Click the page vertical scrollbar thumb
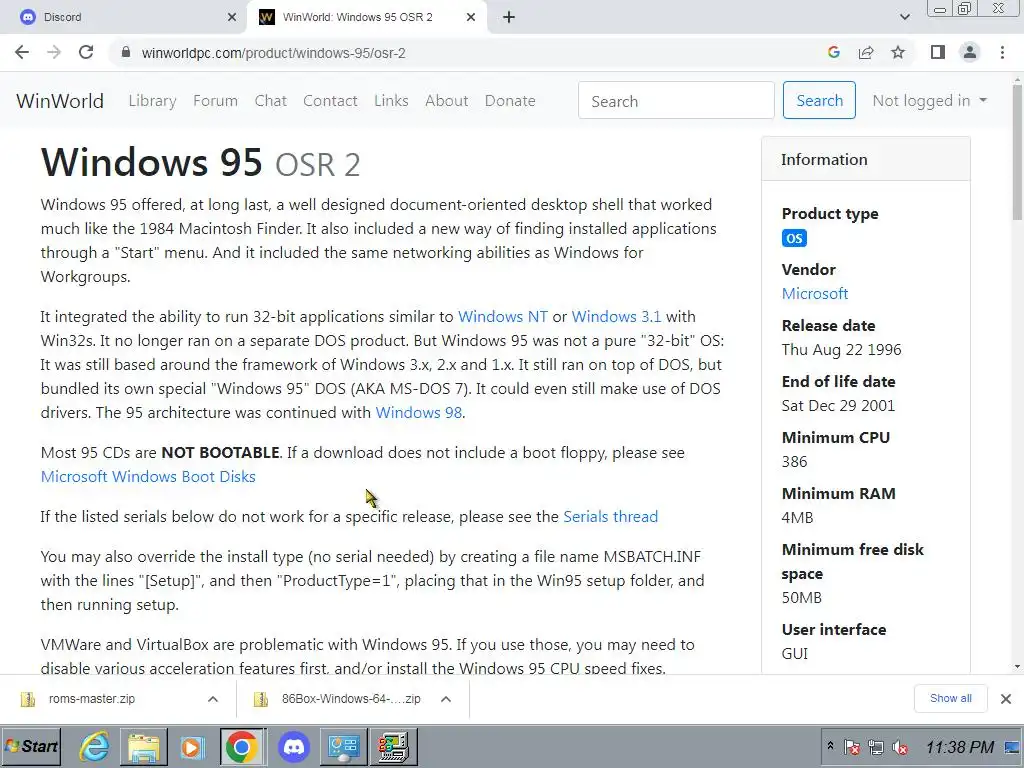The image size is (1024, 768). (1017, 153)
